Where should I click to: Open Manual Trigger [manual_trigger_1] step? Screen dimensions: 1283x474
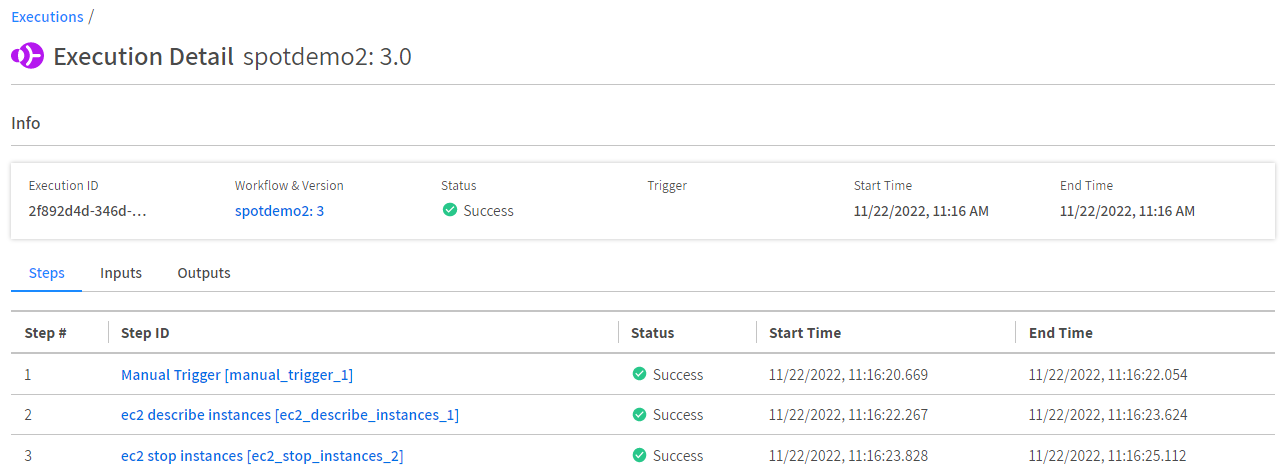tap(237, 375)
